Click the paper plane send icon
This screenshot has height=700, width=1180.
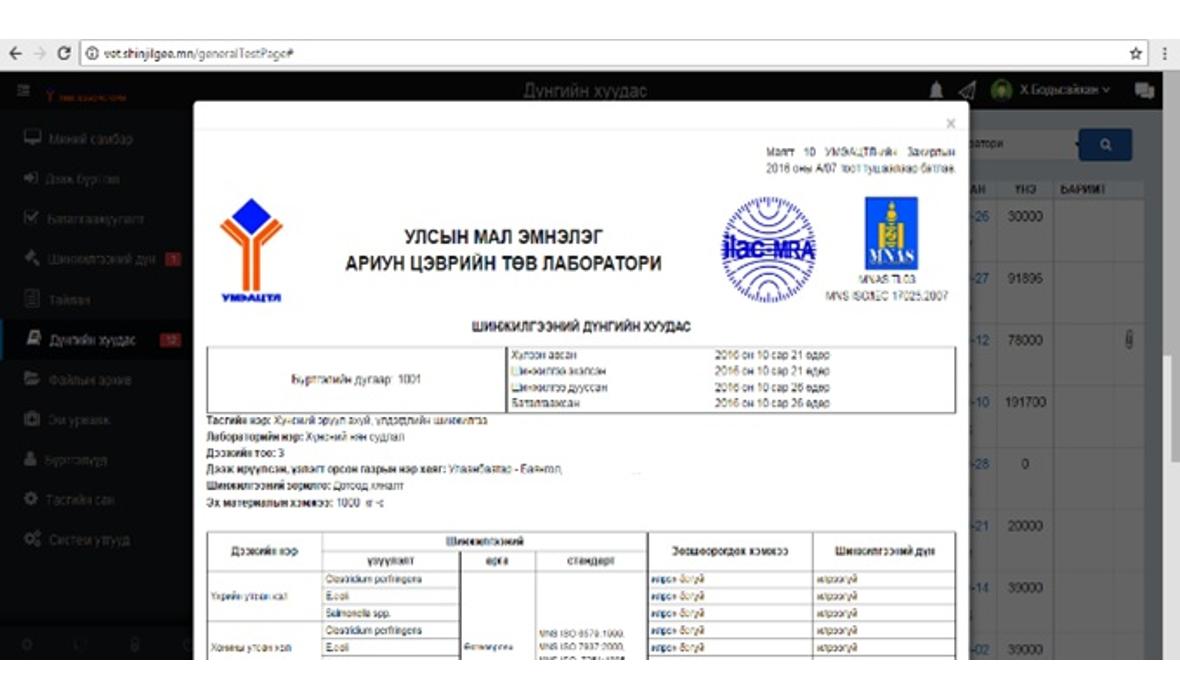click(968, 90)
